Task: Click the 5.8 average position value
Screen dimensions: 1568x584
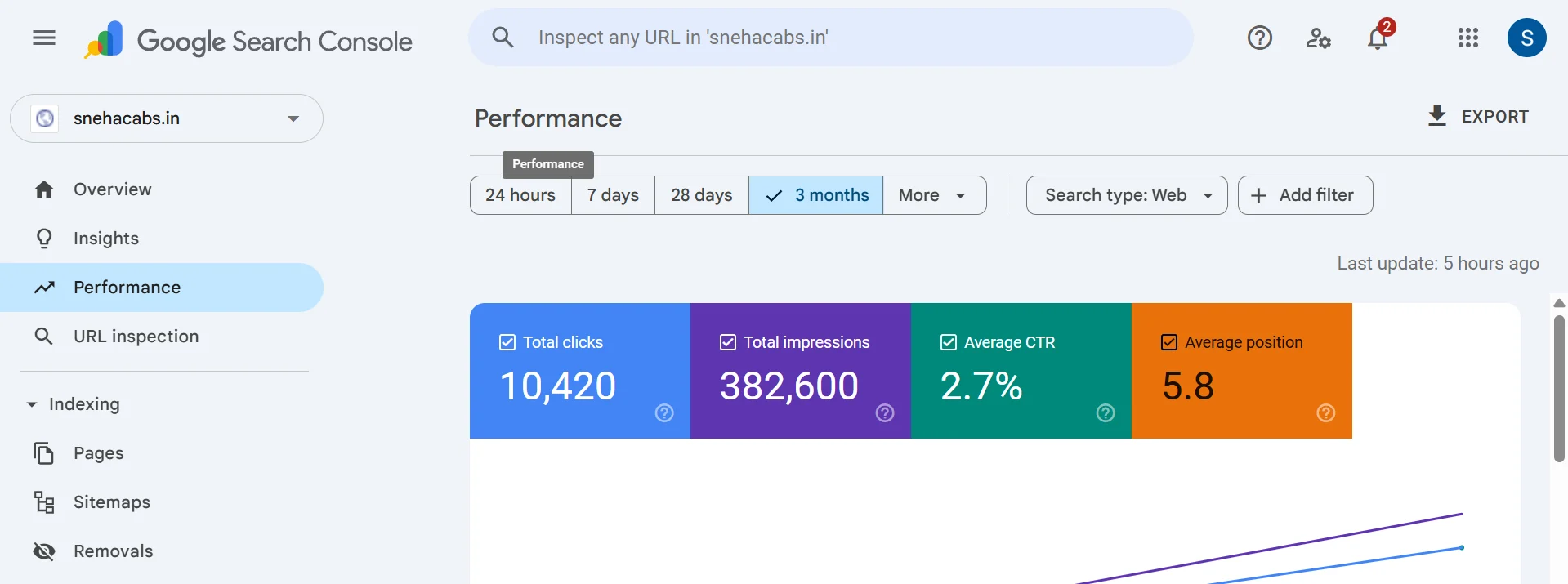Action: (1188, 386)
